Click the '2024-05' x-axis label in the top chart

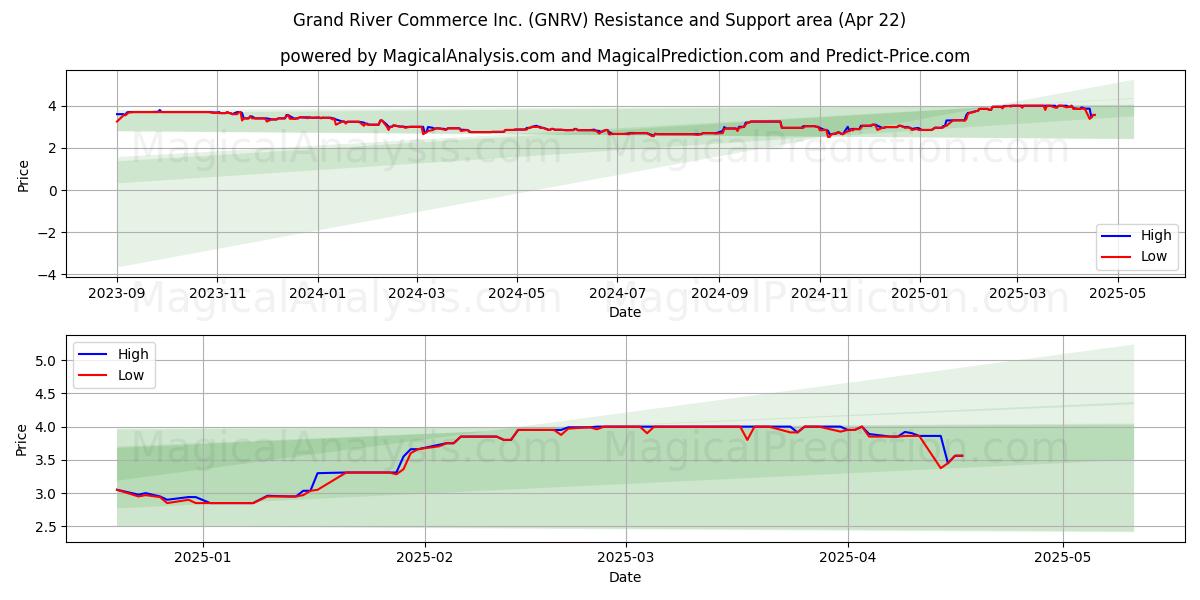coord(517,294)
